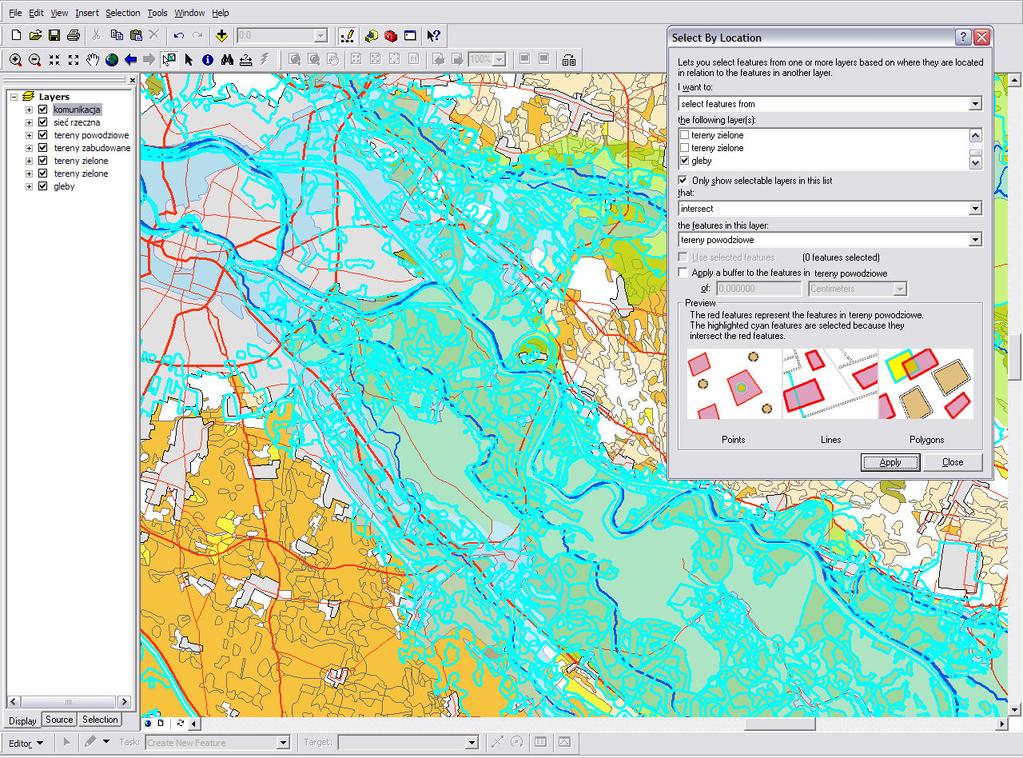Toggle tereny powodziowe layer visibility
The image size is (1023, 758).
(43, 135)
